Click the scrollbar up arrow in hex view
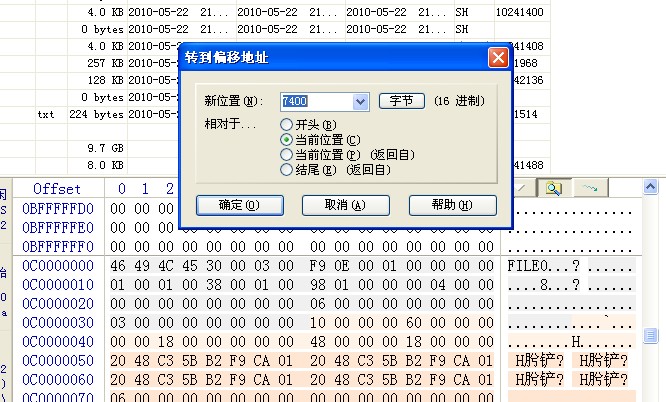The width and height of the screenshot is (666, 402). coord(650,186)
